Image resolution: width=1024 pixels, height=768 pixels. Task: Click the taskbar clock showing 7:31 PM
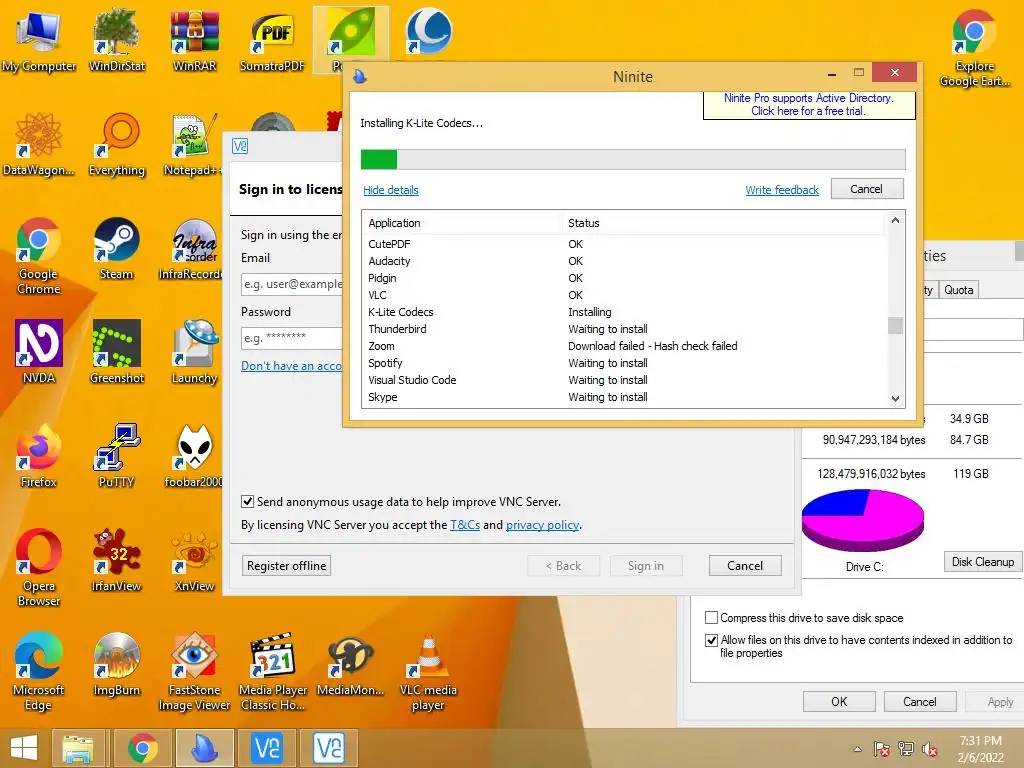tap(980, 749)
